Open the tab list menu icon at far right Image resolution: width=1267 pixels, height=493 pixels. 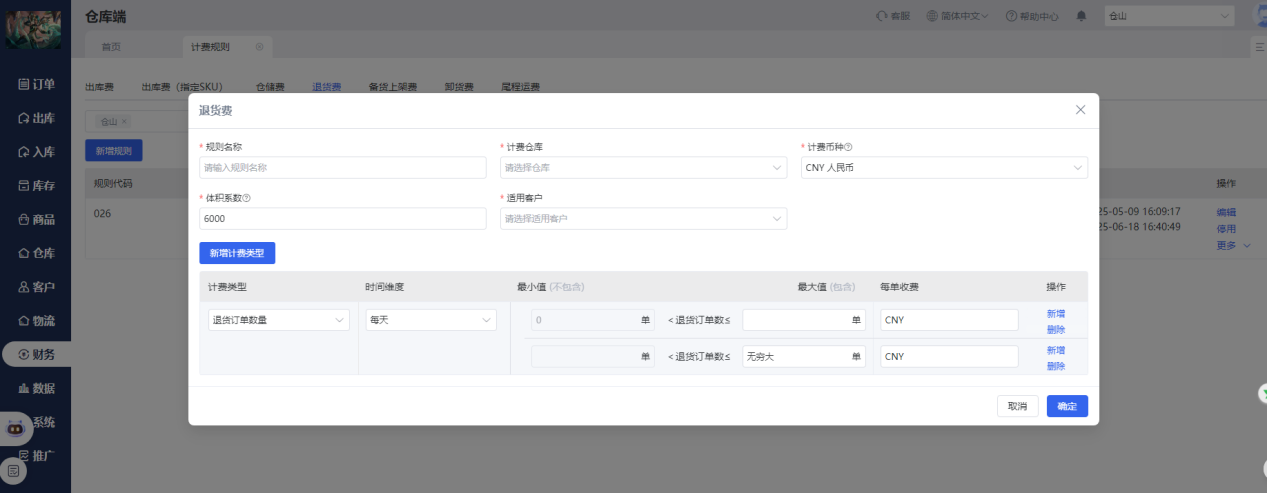tap(1259, 47)
